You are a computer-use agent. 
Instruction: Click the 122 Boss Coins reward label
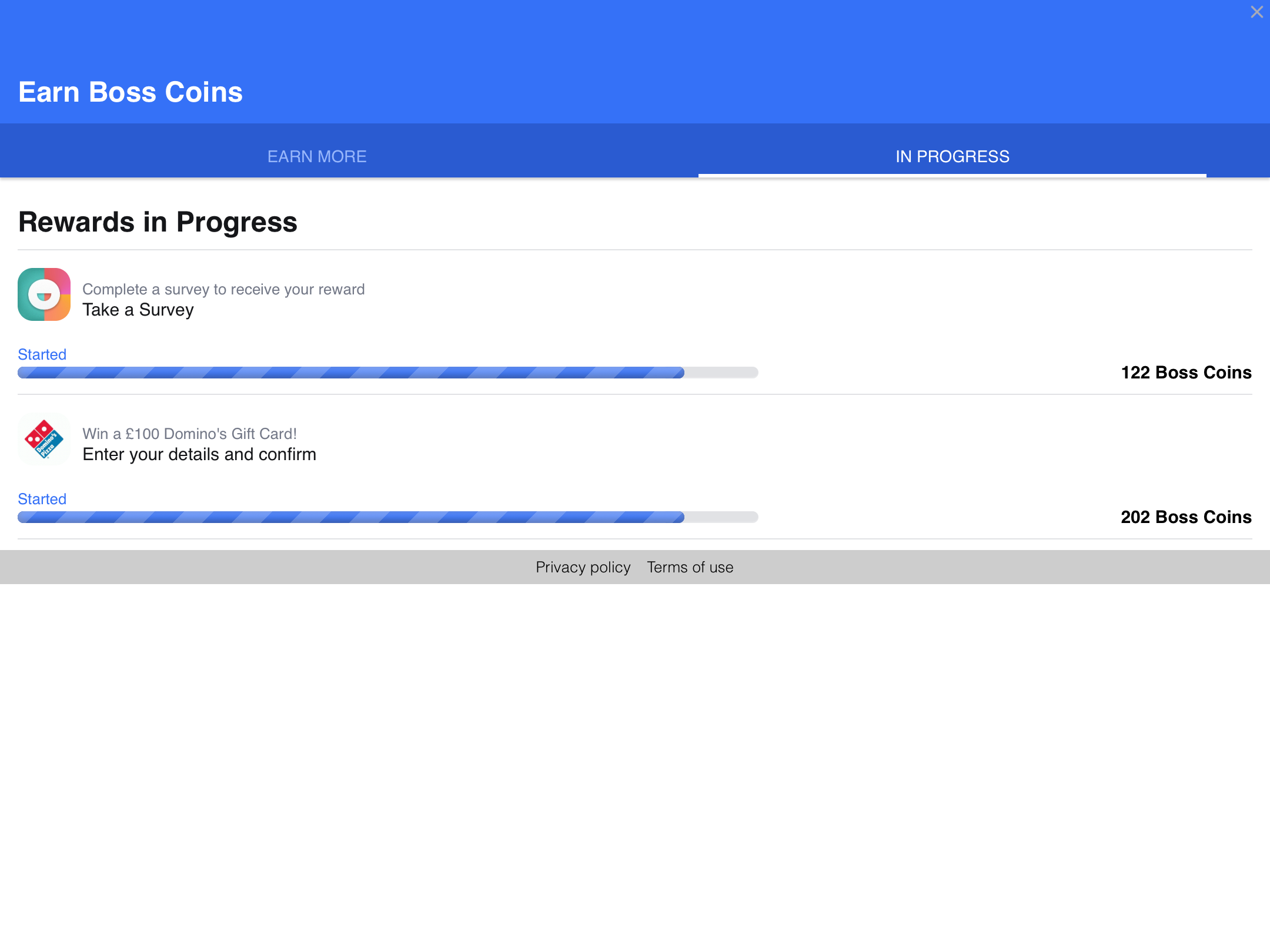[1187, 373]
